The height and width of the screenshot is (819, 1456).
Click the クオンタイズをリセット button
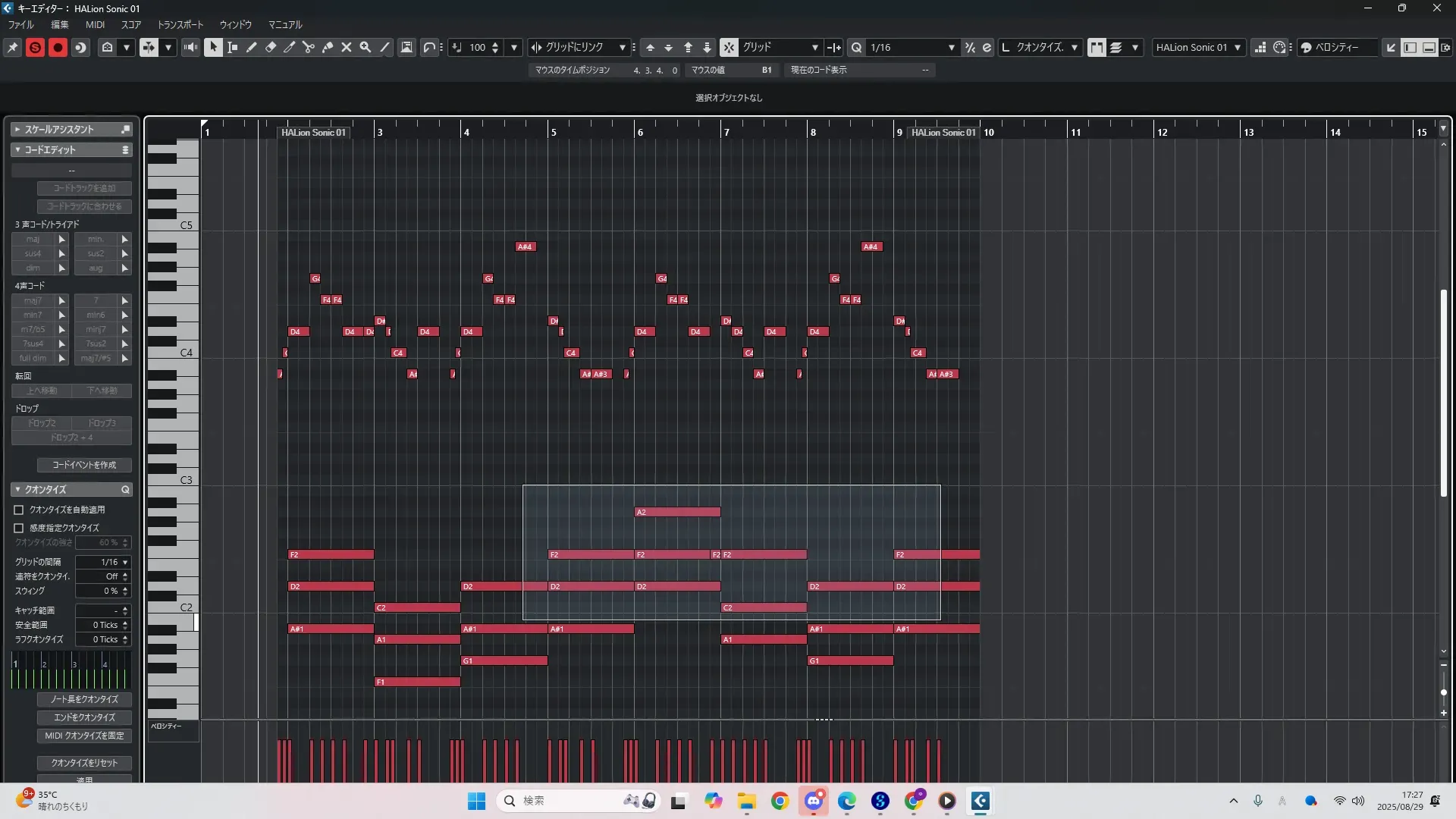pos(84,762)
